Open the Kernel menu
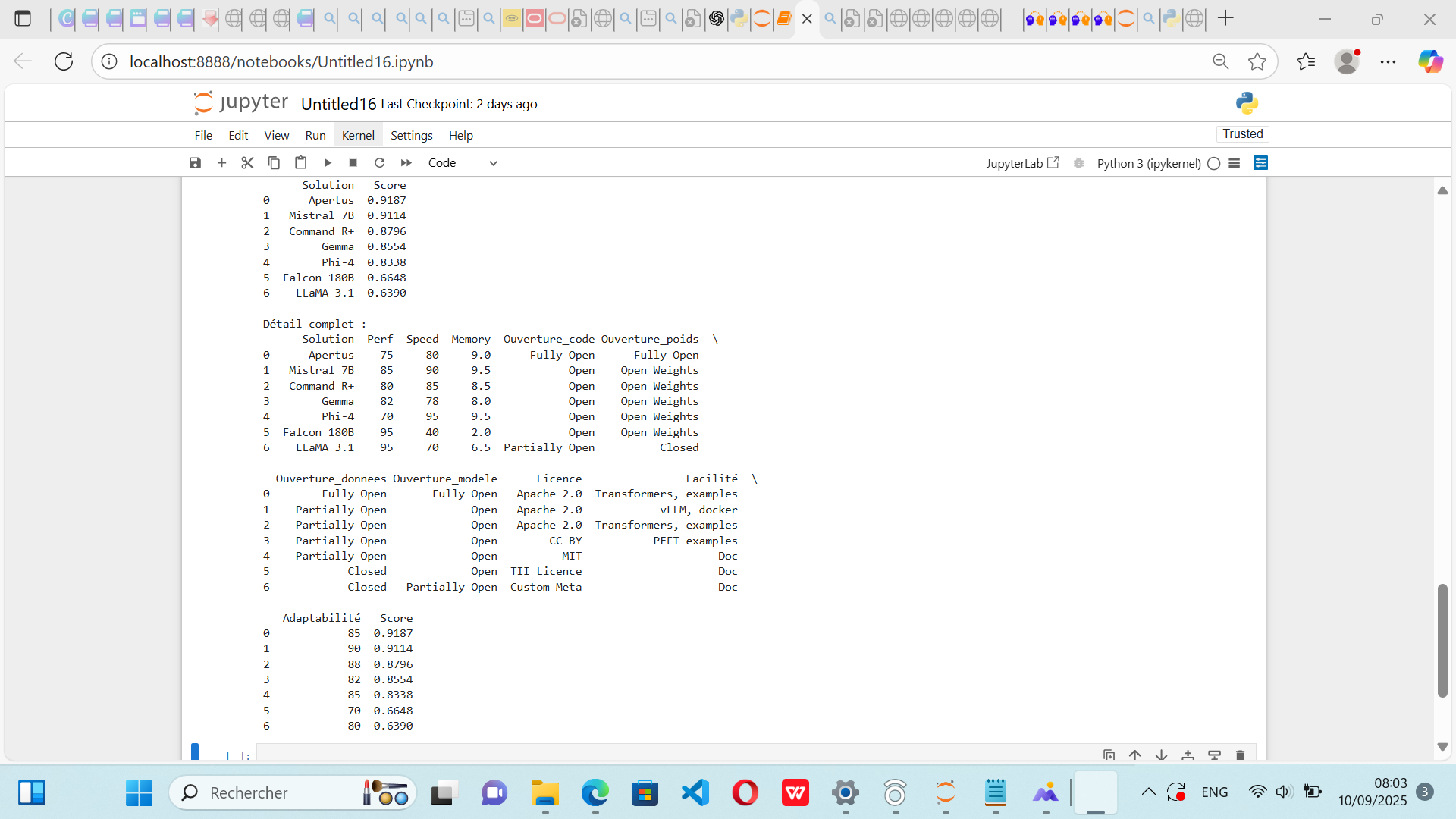Screen dimensions: 1456x819 358,135
